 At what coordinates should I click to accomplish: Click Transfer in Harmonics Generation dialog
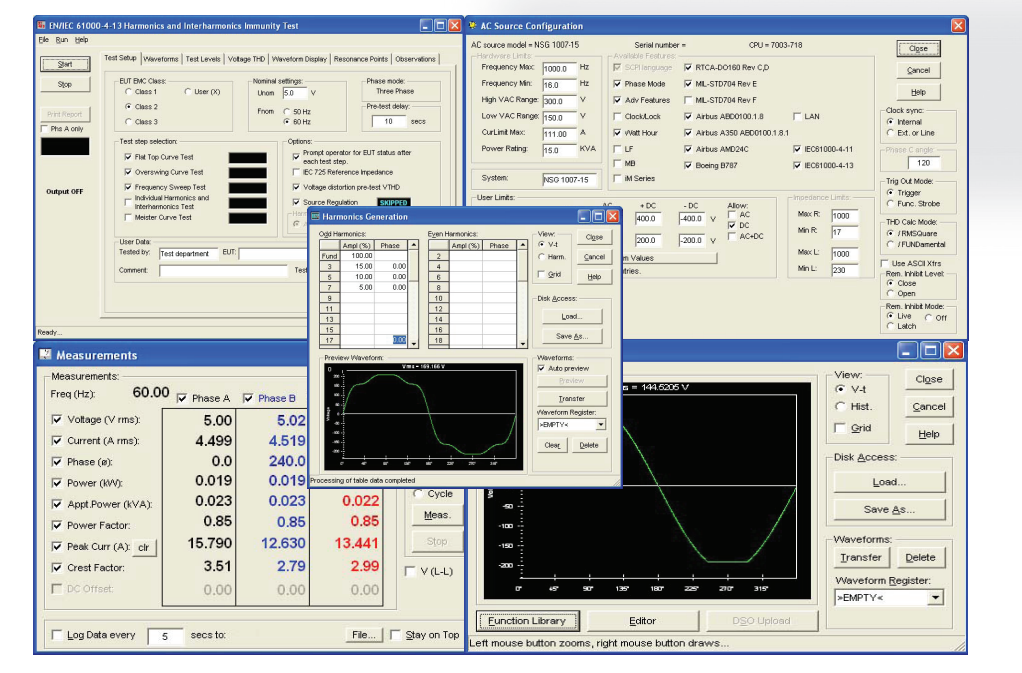tap(572, 399)
